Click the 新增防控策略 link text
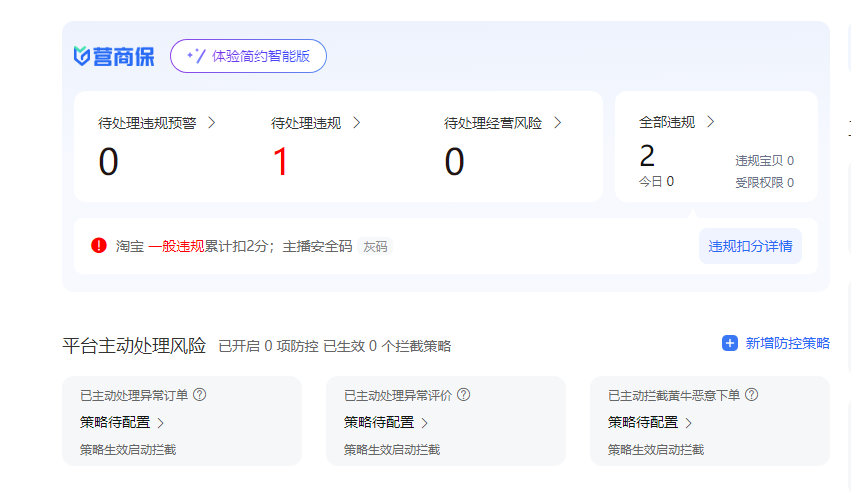The height and width of the screenshot is (499, 851). (x=787, y=343)
